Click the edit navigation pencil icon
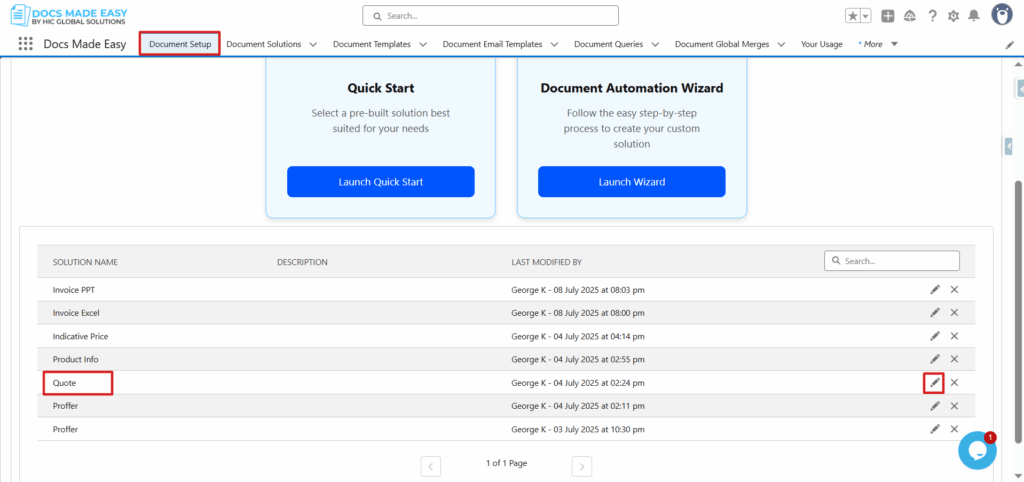The width and height of the screenshot is (1024, 482). click(1010, 45)
